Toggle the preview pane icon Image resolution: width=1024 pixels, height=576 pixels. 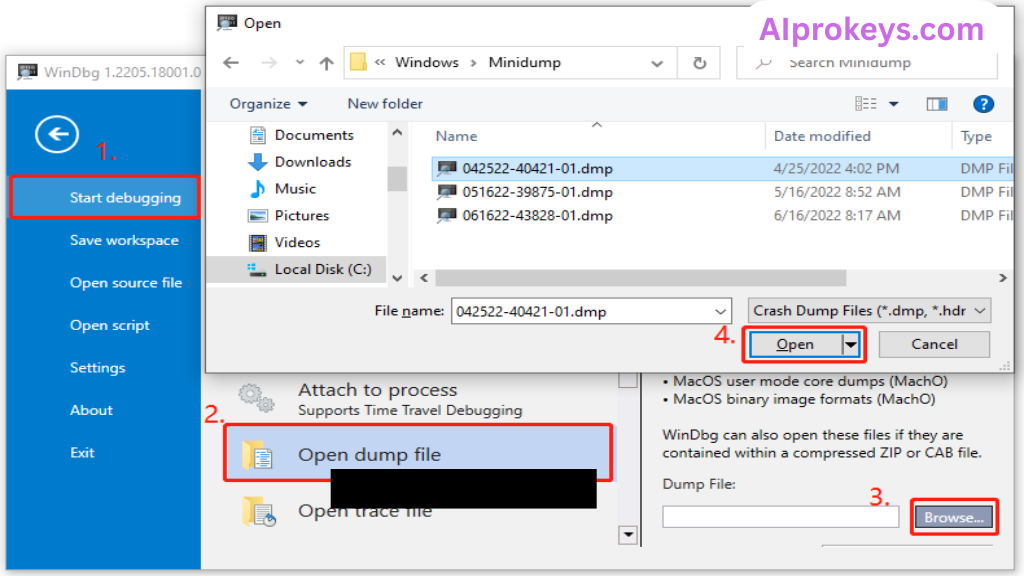[x=936, y=104]
